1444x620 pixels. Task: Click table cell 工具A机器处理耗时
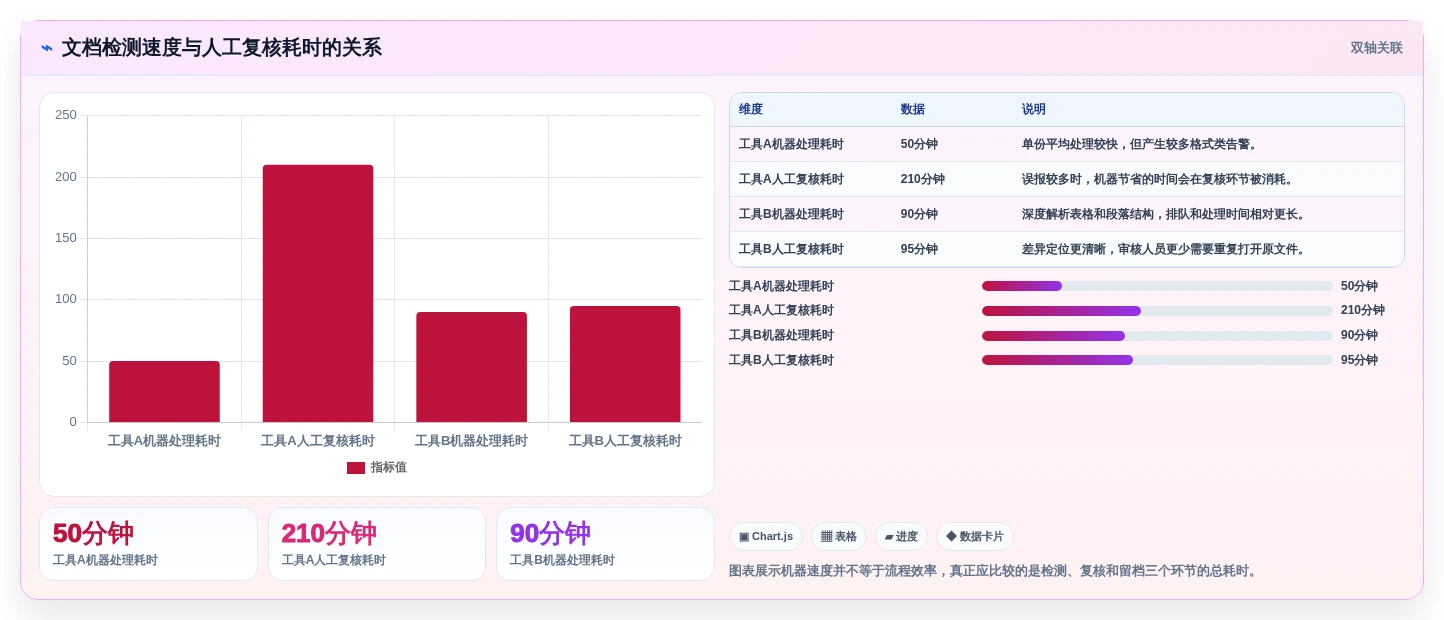tap(791, 144)
